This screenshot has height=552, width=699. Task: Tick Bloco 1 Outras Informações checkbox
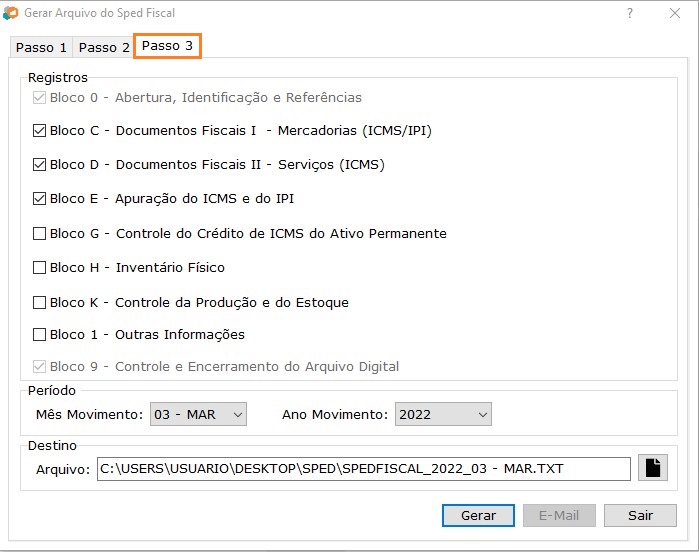click(40, 334)
